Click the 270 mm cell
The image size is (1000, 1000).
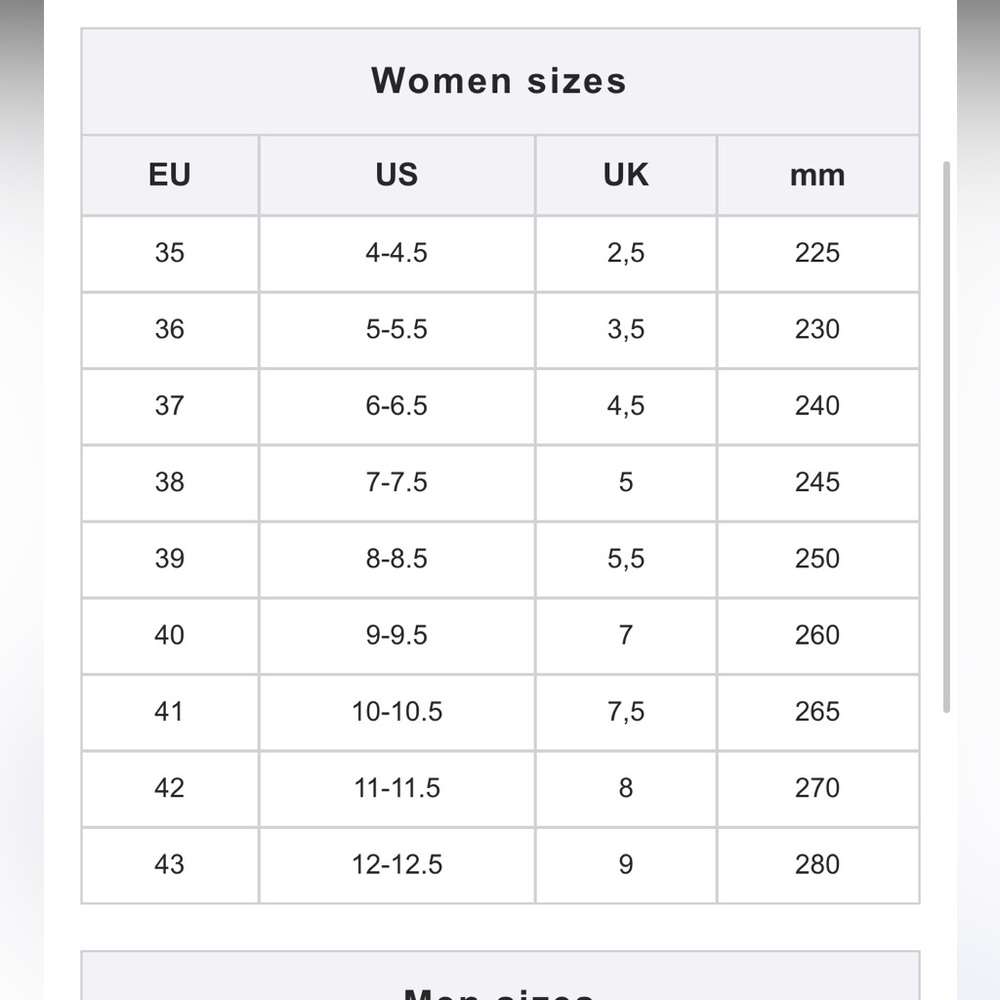point(818,789)
